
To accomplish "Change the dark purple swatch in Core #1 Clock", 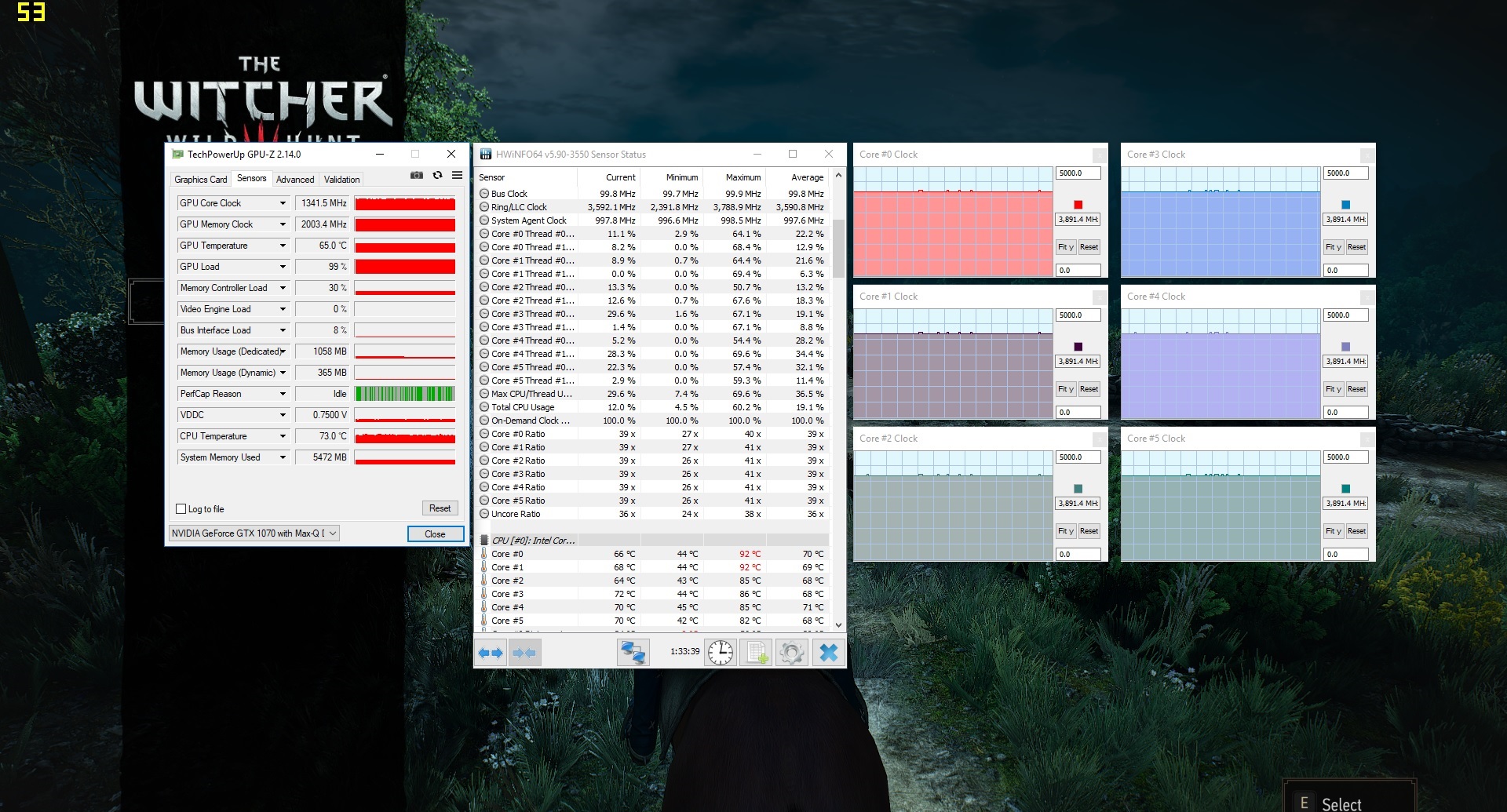I will (1078, 347).
